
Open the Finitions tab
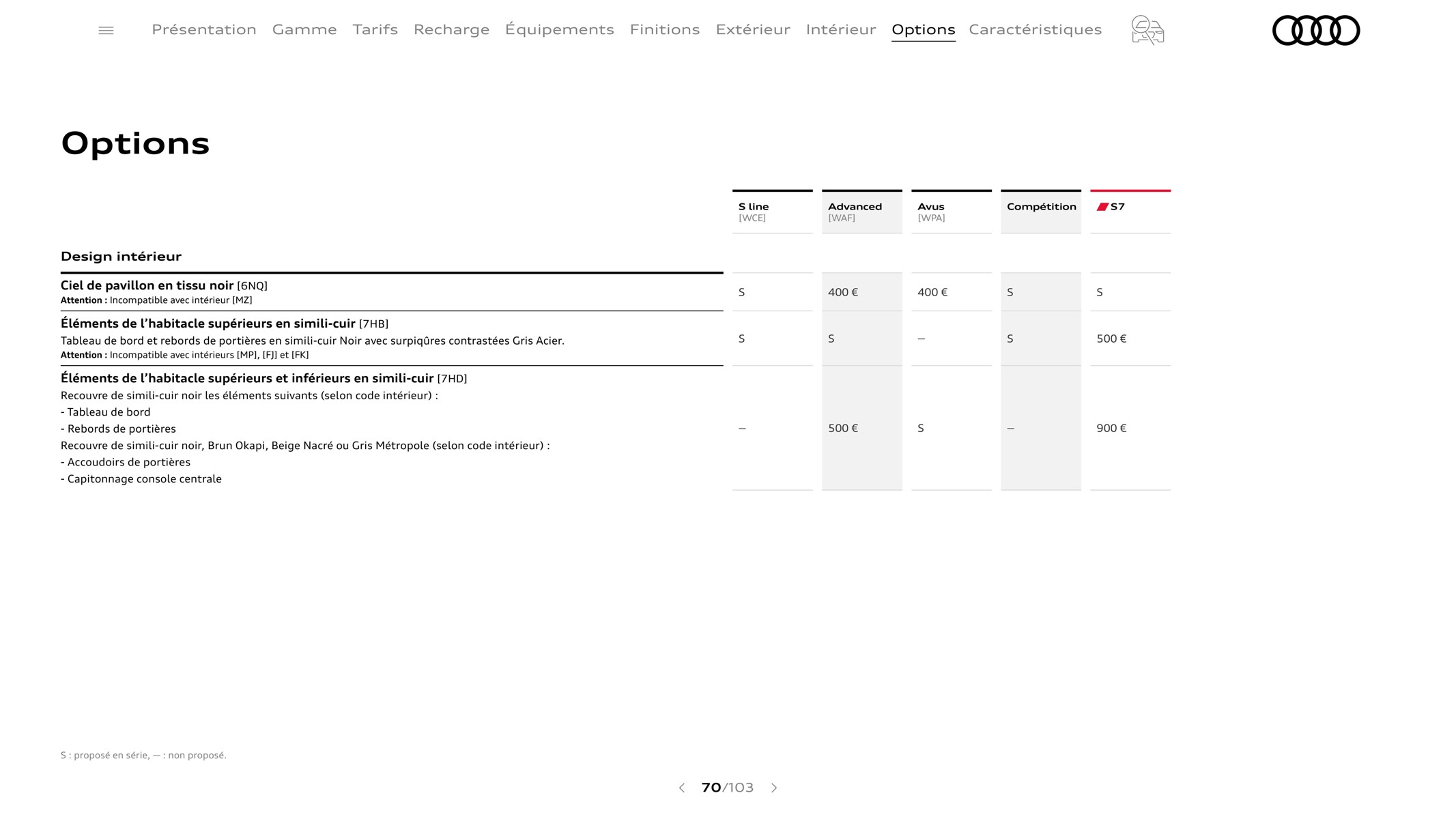[665, 29]
